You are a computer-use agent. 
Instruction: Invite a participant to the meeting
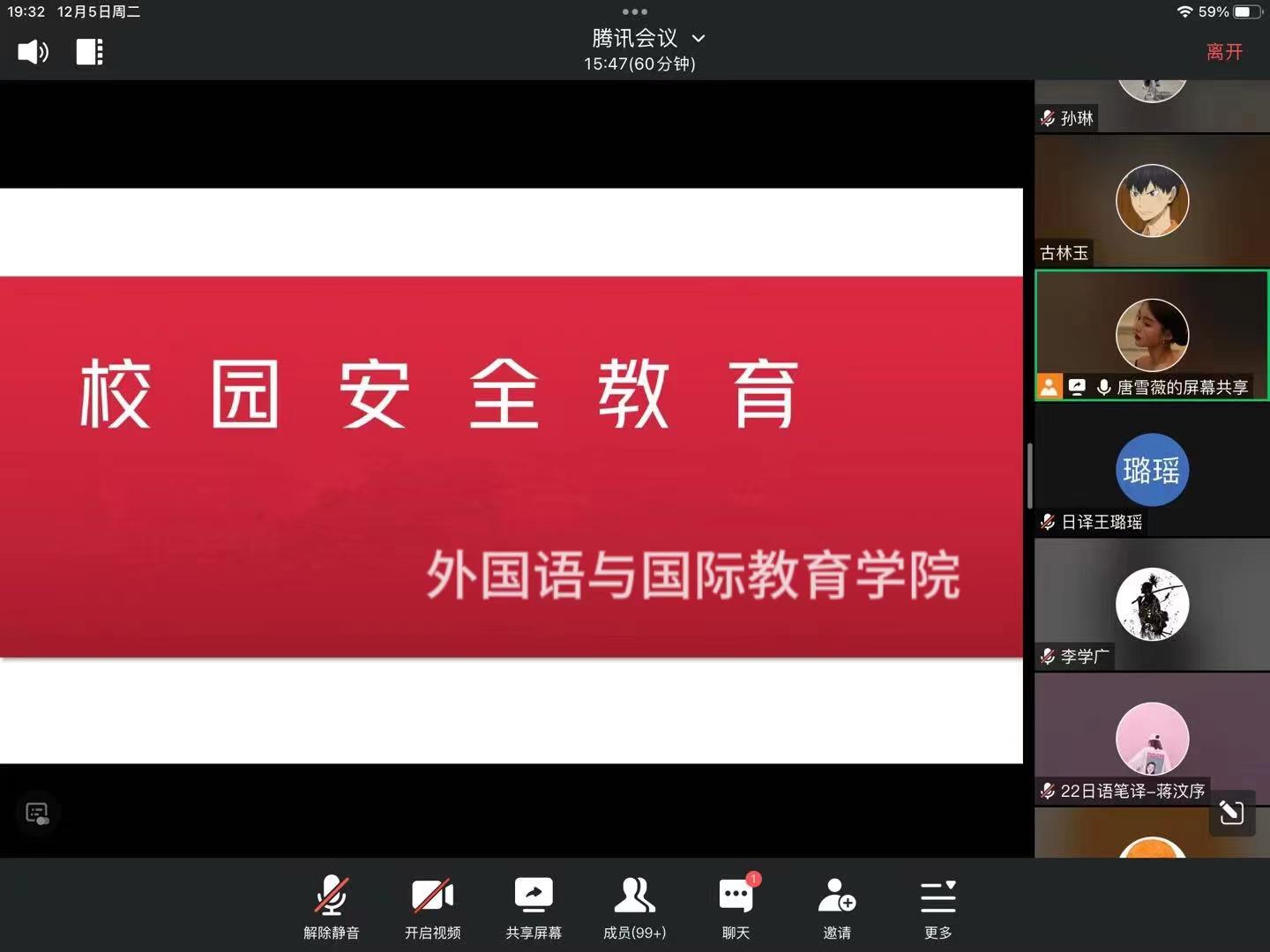[836, 907]
